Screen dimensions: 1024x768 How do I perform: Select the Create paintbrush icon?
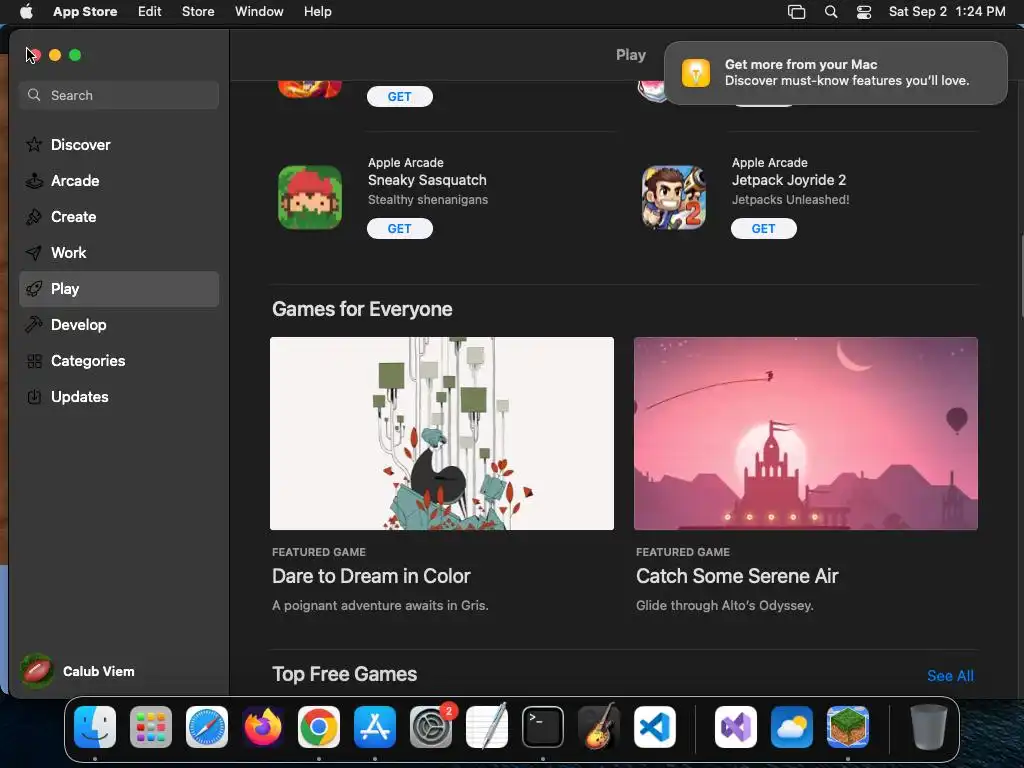pos(34,217)
